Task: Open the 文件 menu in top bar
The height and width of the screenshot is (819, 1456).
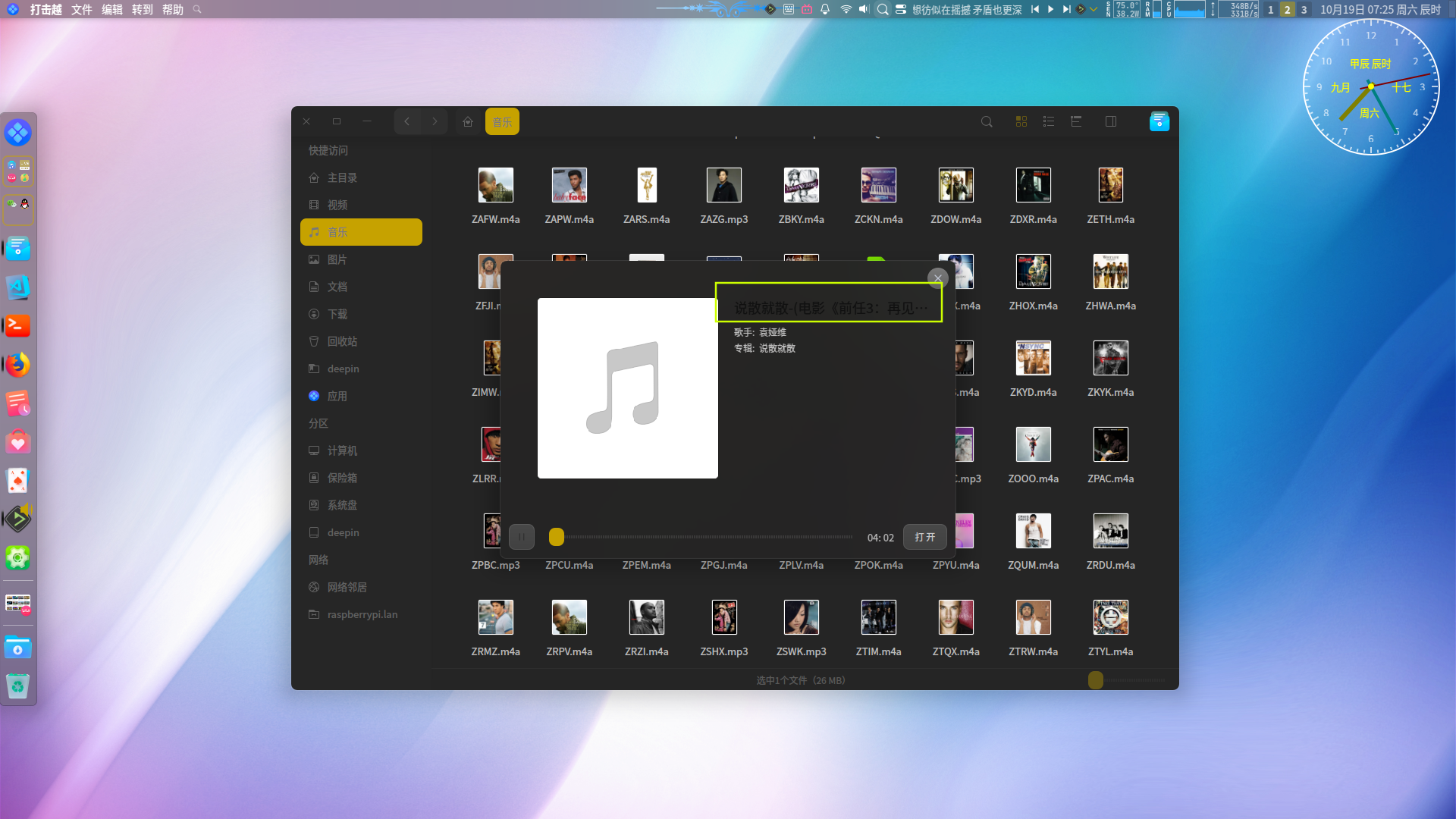Action: 81,9
